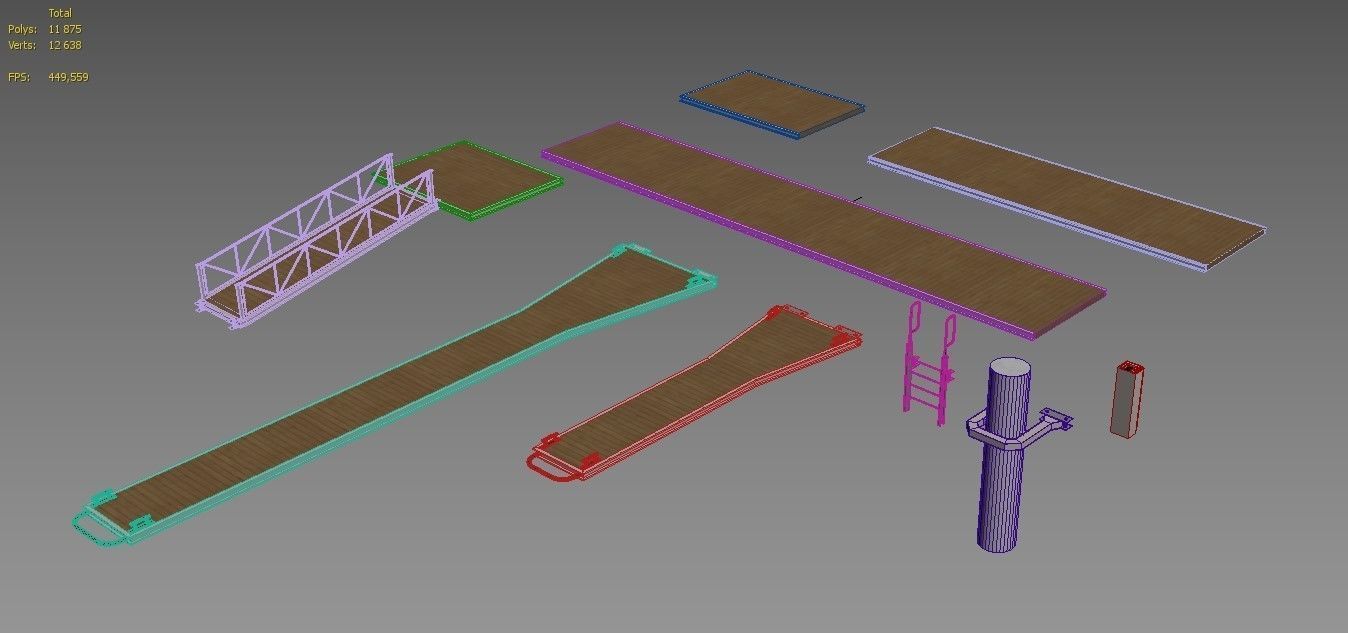Click the FPS value 449,559
Image resolution: width=1348 pixels, height=633 pixels.
pyautogui.click(x=68, y=77)
